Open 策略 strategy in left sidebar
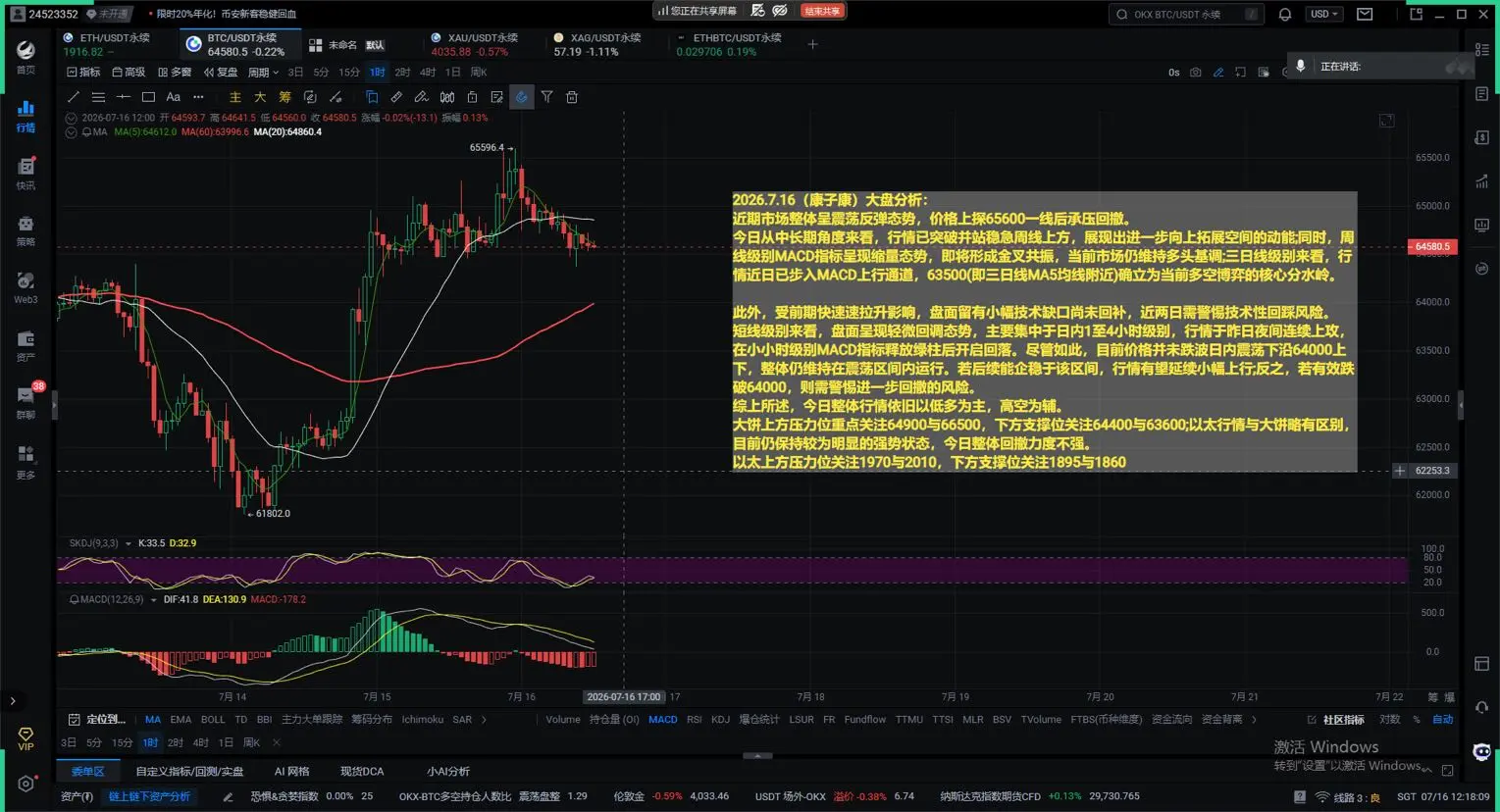Image resolution: width=1500 pixels, height=812 pixels. [26, 230]
